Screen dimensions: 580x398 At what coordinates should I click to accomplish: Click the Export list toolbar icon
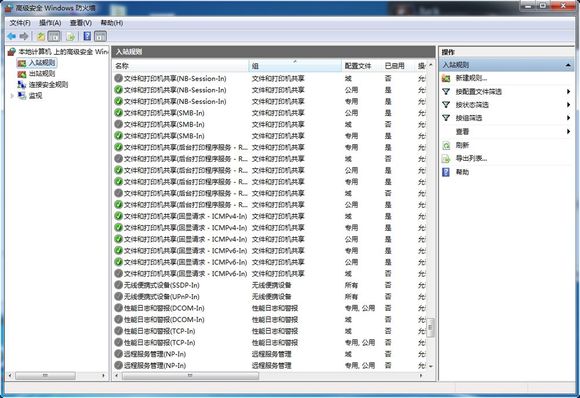pos(70,36)
